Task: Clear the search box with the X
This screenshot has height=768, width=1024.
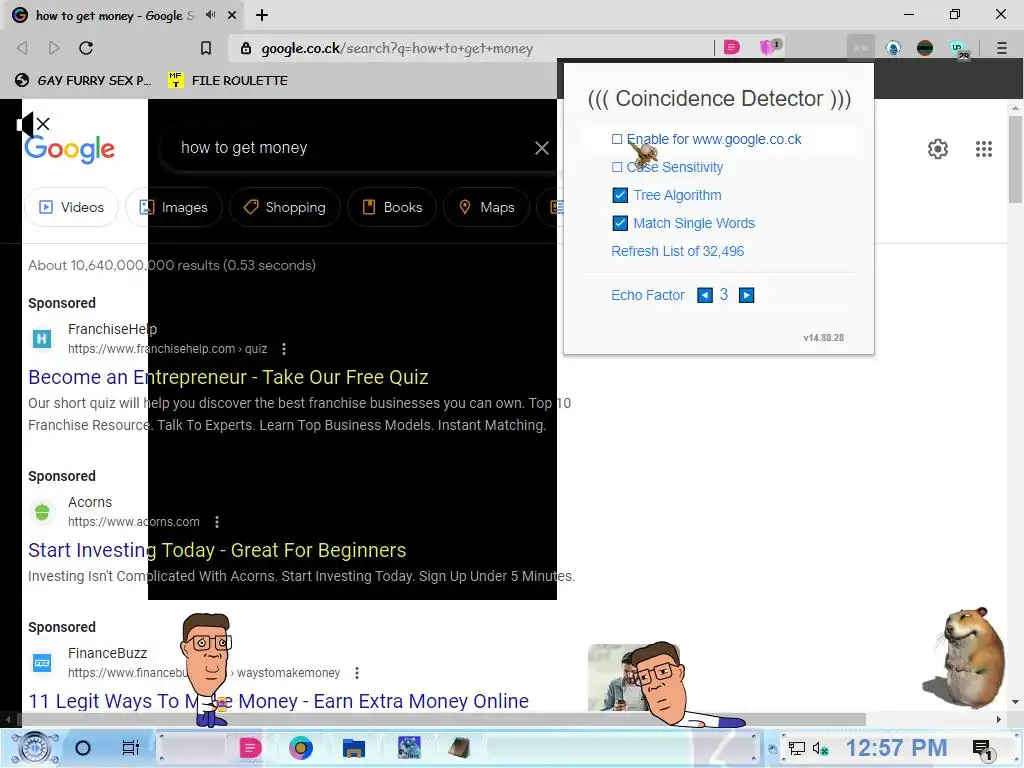Action: 541,148
